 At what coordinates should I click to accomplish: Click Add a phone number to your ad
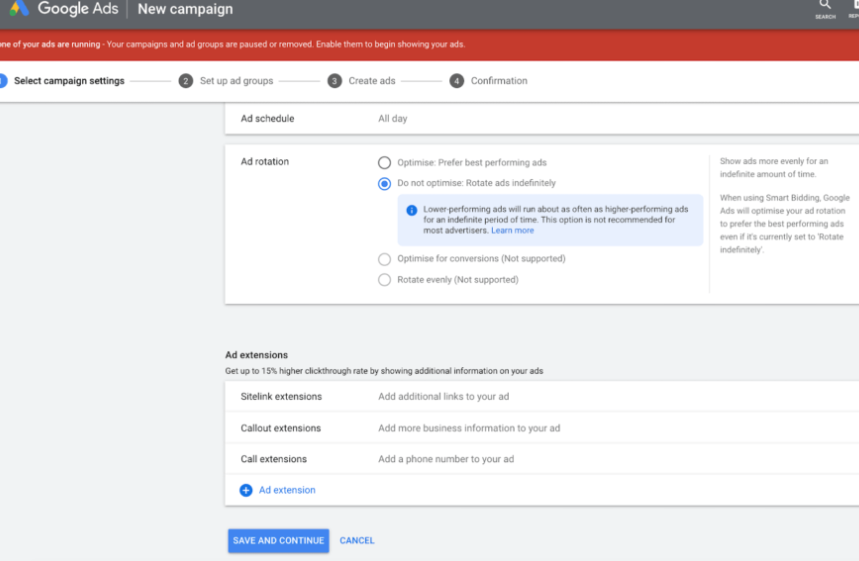click(446, 459)
